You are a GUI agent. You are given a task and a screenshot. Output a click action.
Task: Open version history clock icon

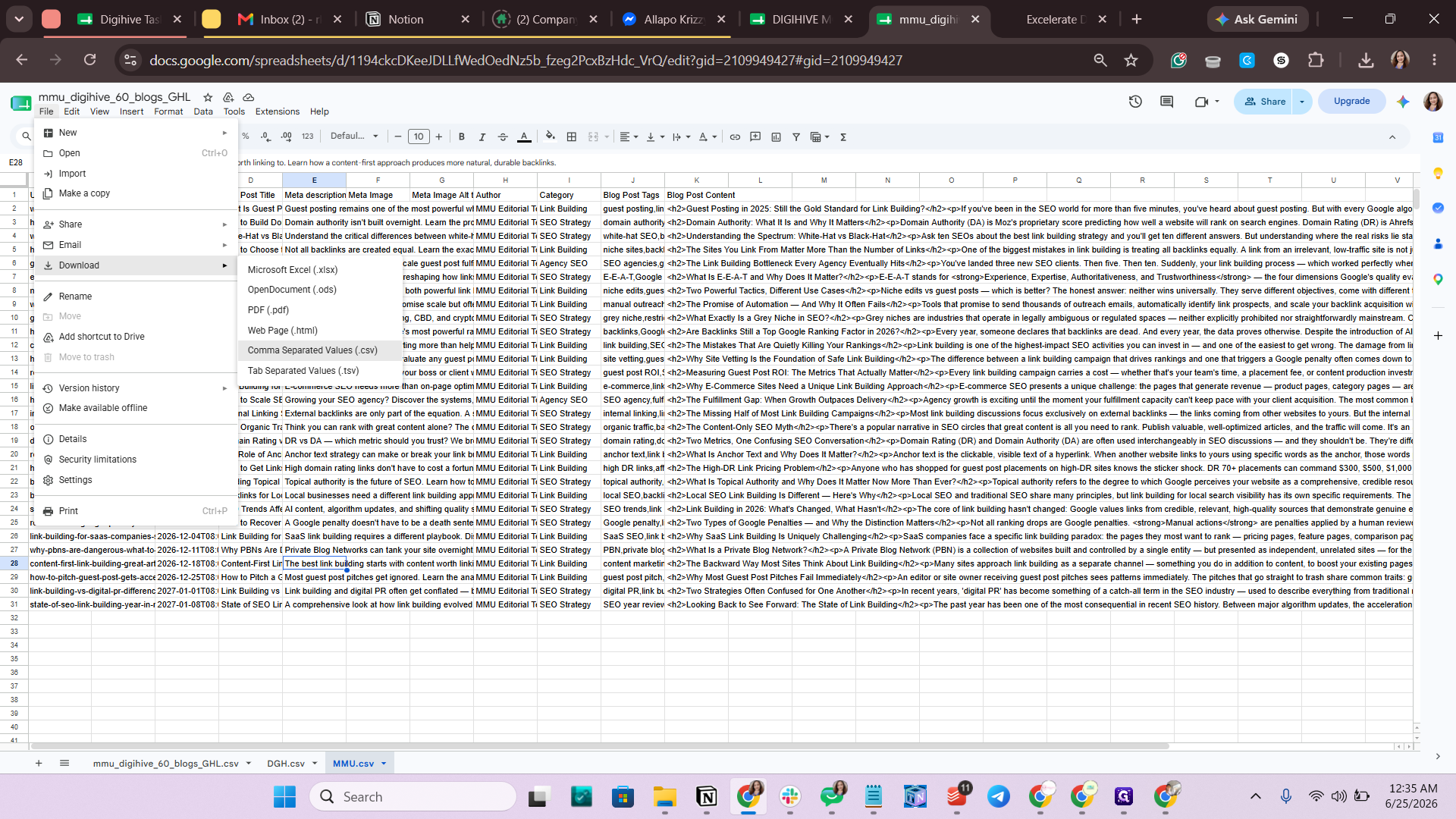1135,101
